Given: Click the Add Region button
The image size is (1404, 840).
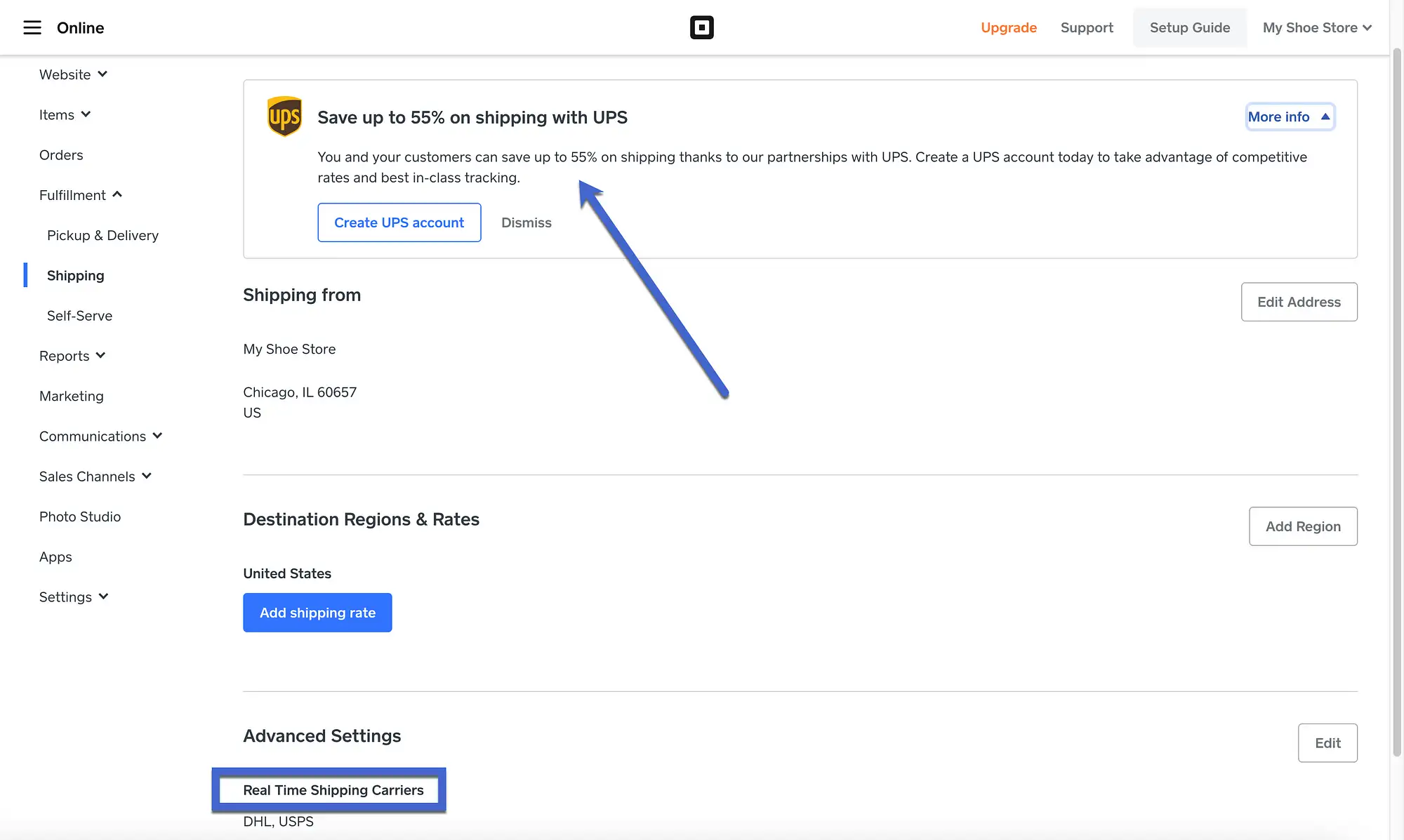Looking at the screenshot, I should 1302,525.
